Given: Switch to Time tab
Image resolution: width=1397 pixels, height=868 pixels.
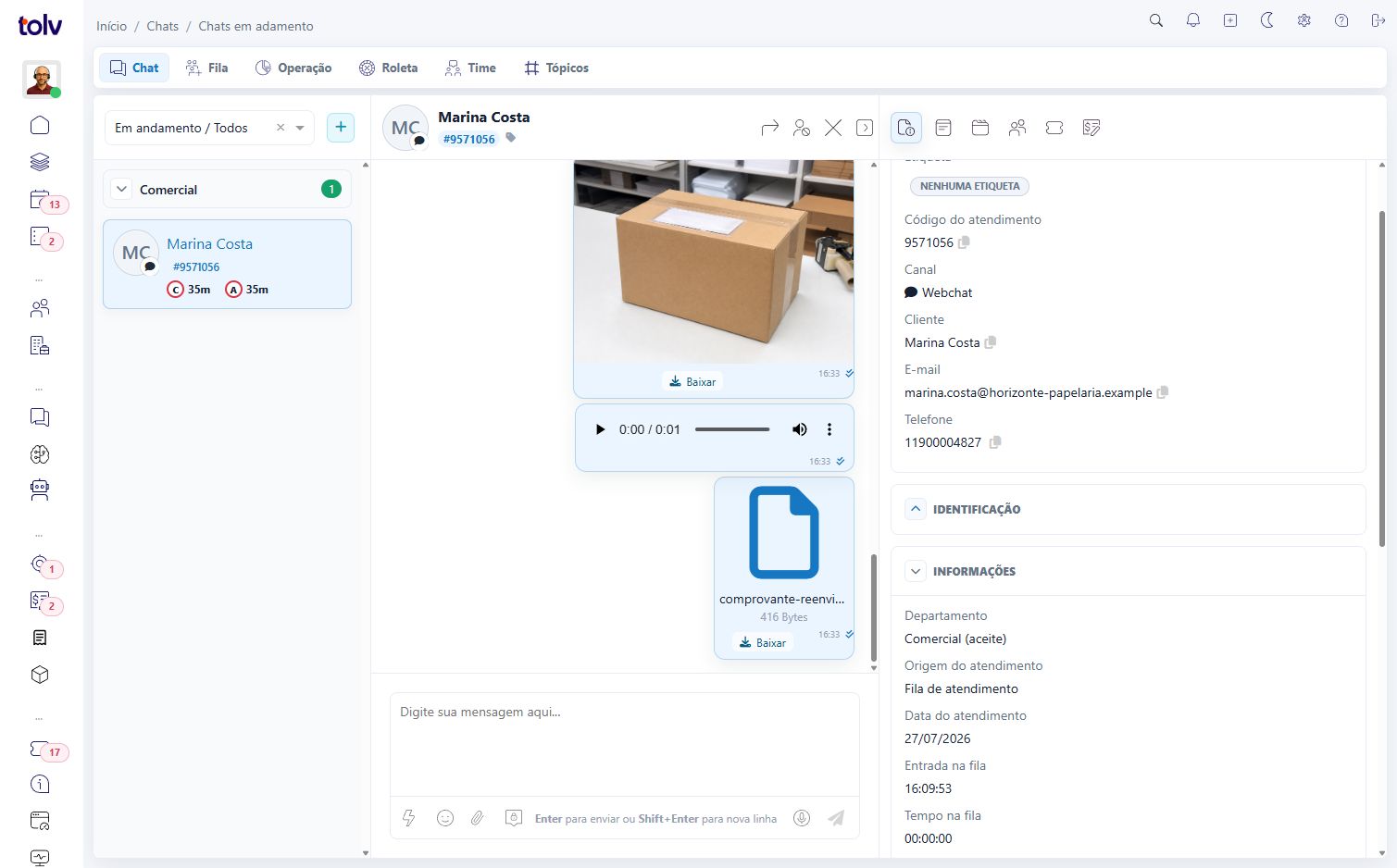Looking at the screenshot, I should coord(470,68).
